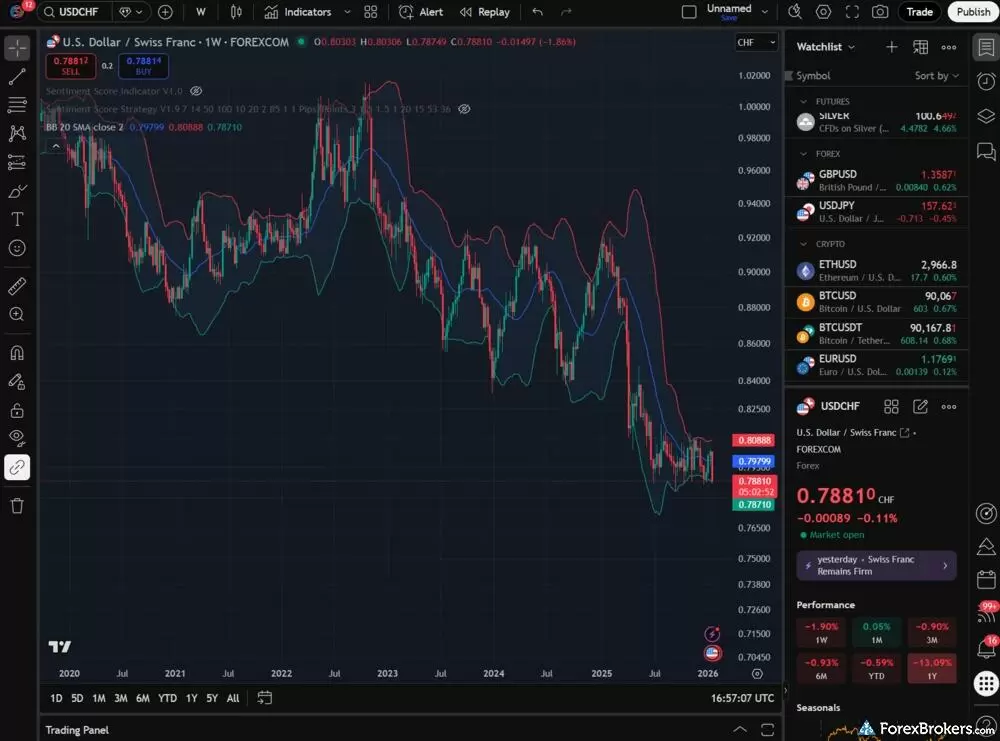Enter fullscreen mode
This screenshot has height=741, width=1000.
(852, 12)
